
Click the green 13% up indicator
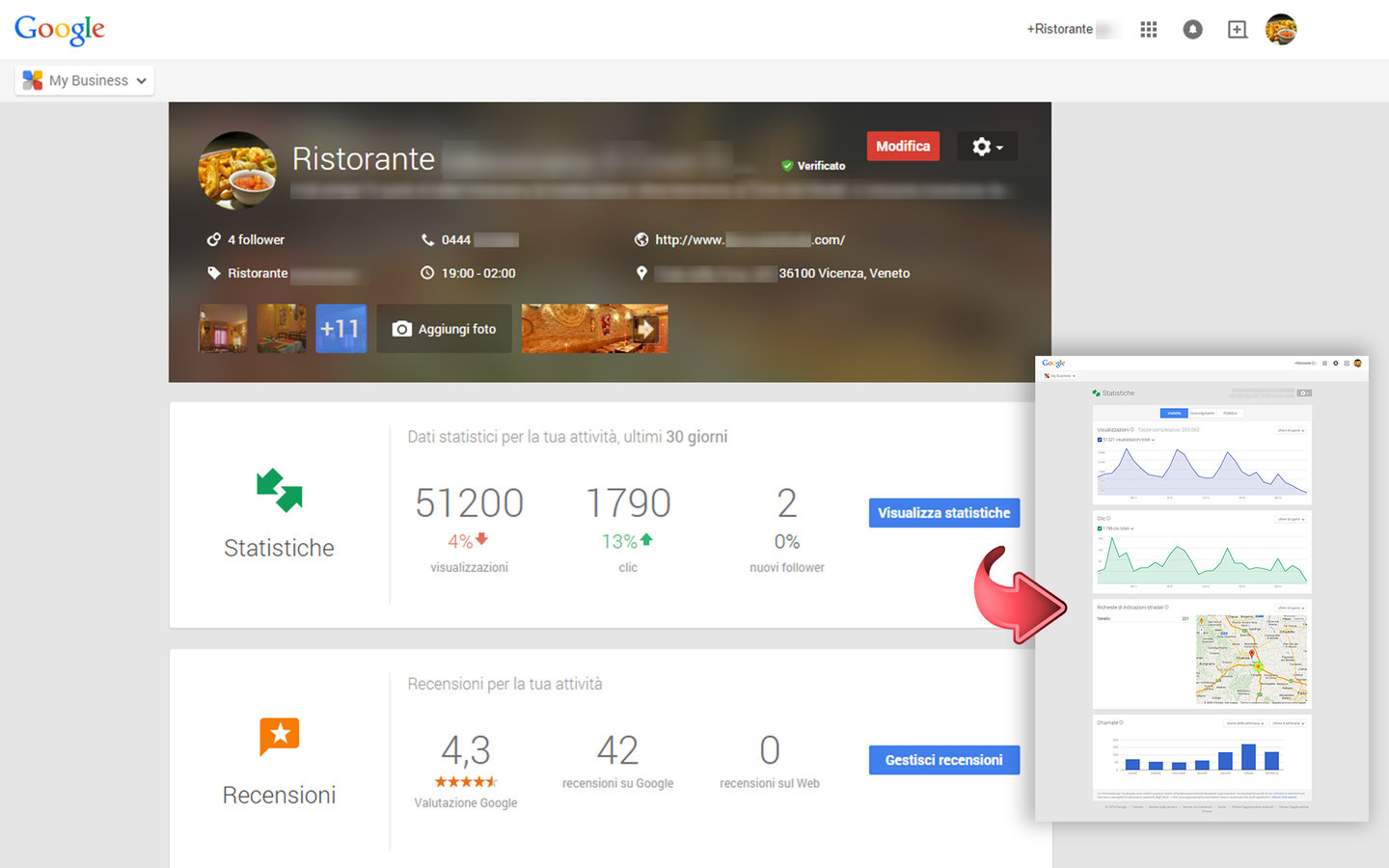(x=628, y=541)
